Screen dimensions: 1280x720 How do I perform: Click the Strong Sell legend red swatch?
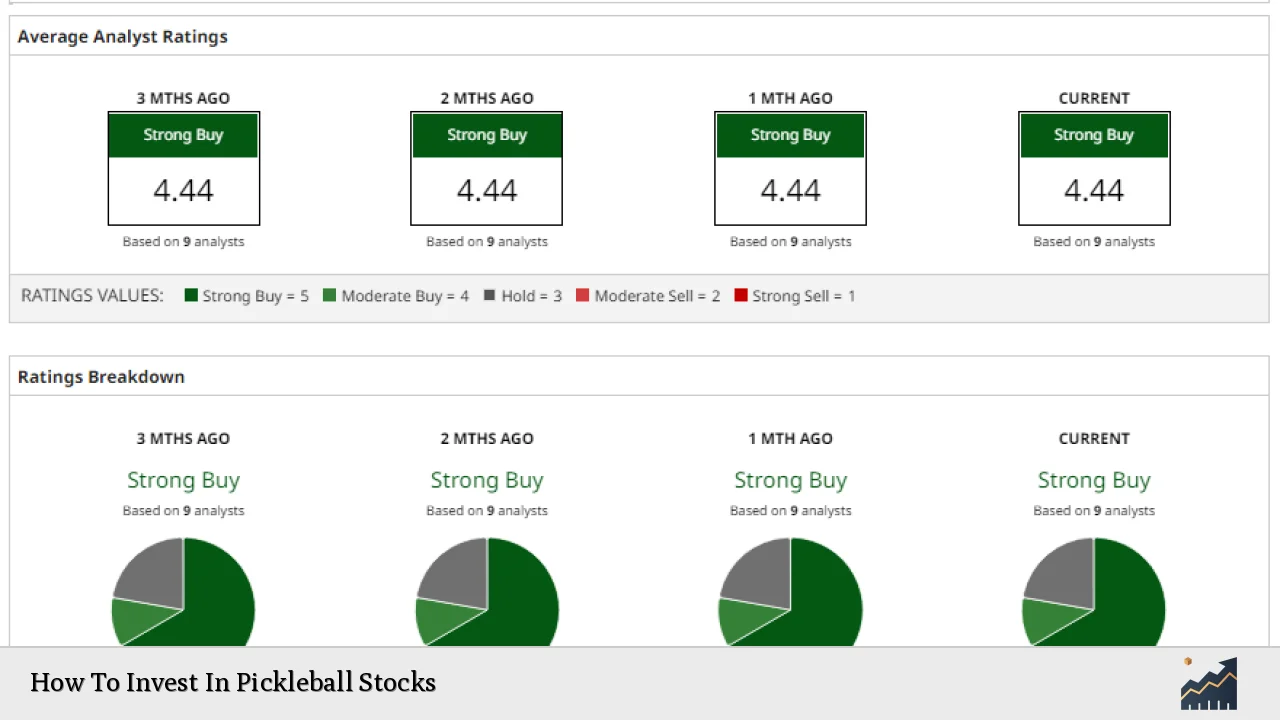[x=741, y=295]
